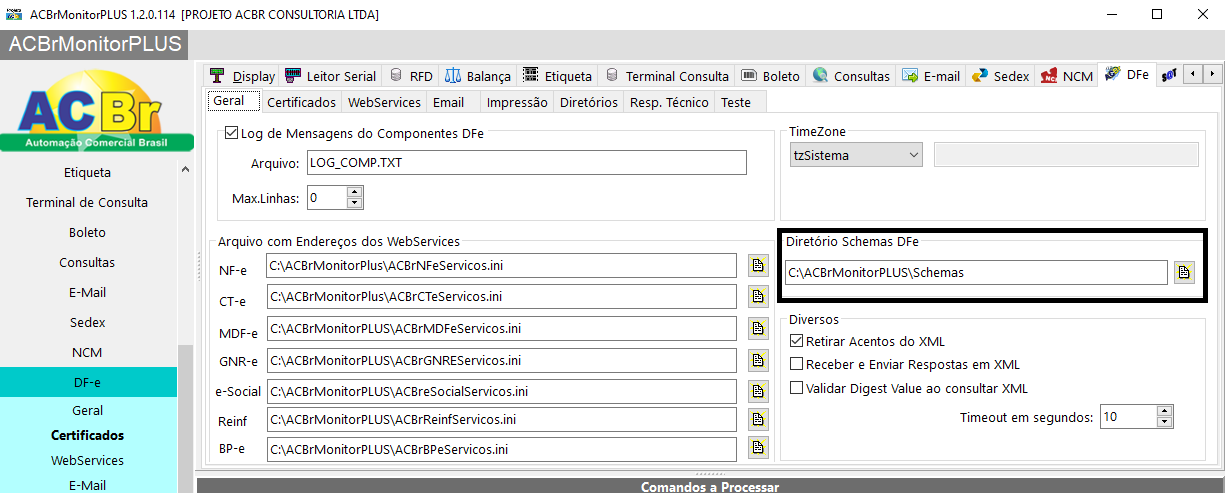Browse for the NF-e services ini file
This screenshot has width=1225, height=493.
point(758,266)
